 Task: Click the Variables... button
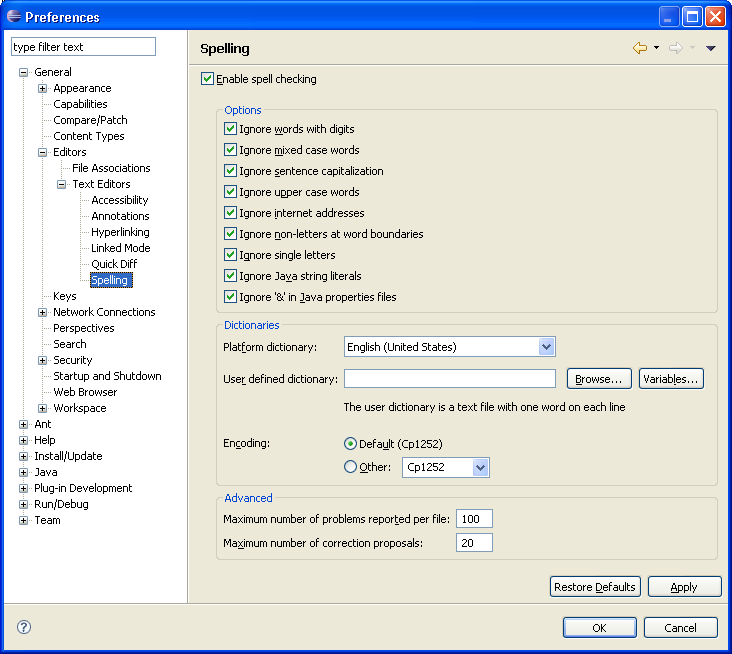pyautogui.click(x=671, y=379)
